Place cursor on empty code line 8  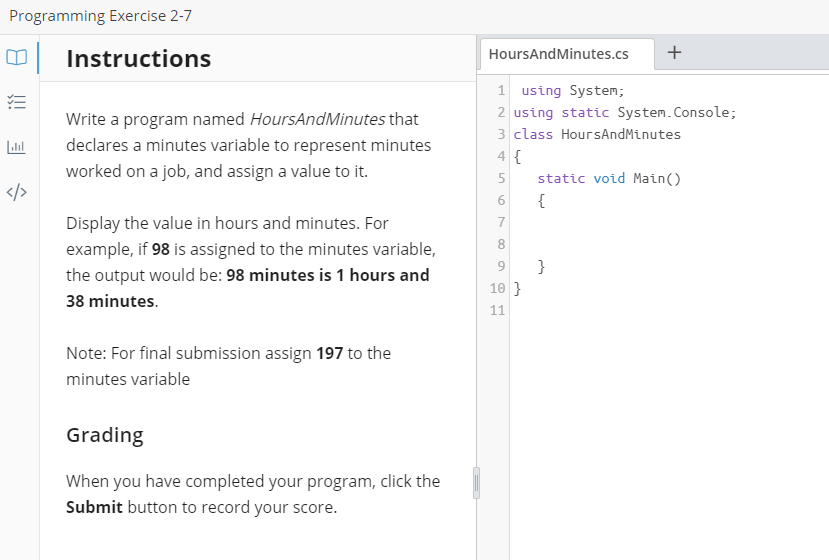(669, 244)
